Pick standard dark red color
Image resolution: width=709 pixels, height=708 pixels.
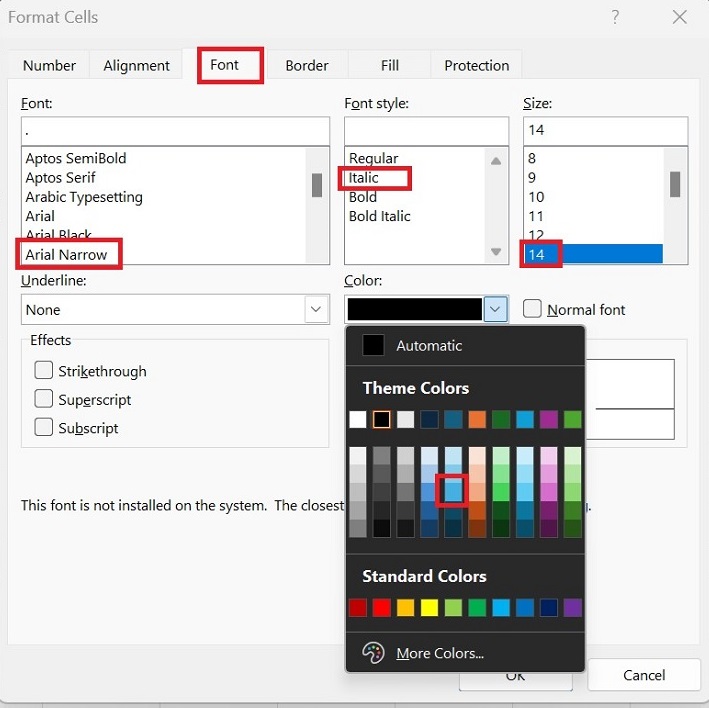[x=358, y=608]
